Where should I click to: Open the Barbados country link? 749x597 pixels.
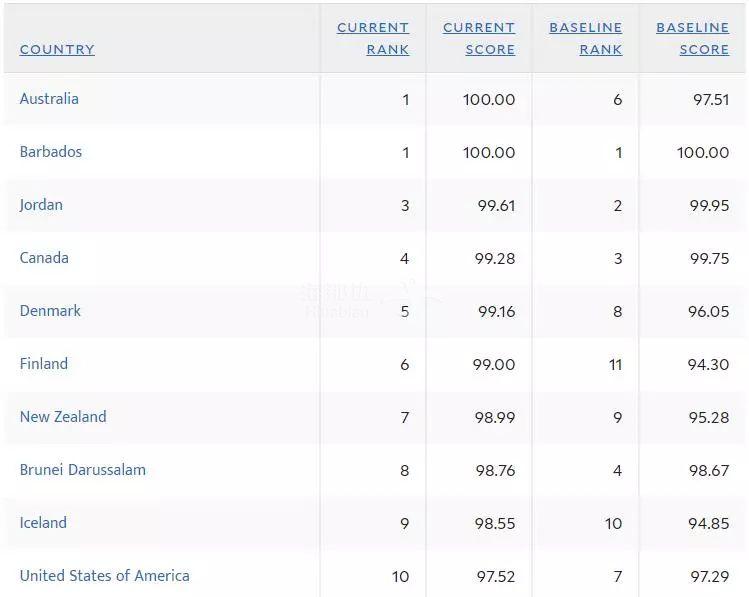pyautogui.click(x=51, y=152)
